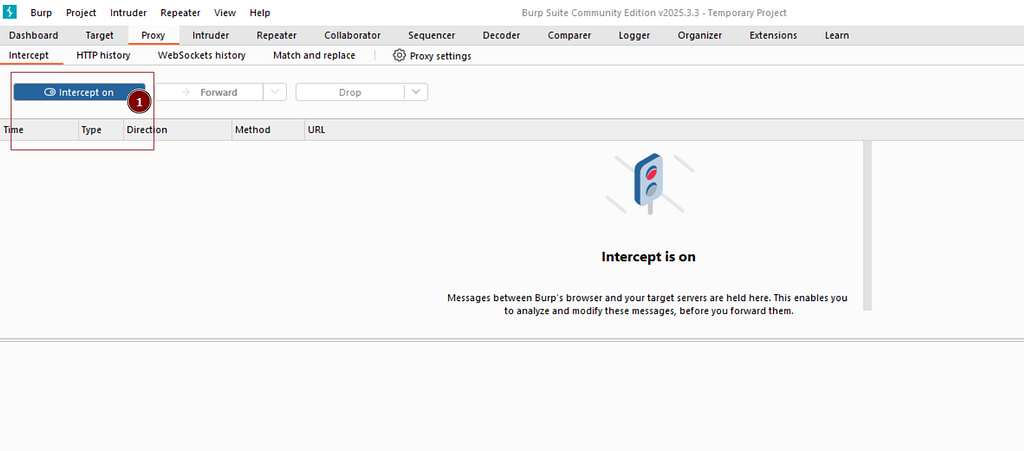Click the Drop button
This screenshot has width=1024, height=451.
tap(350, 92)
